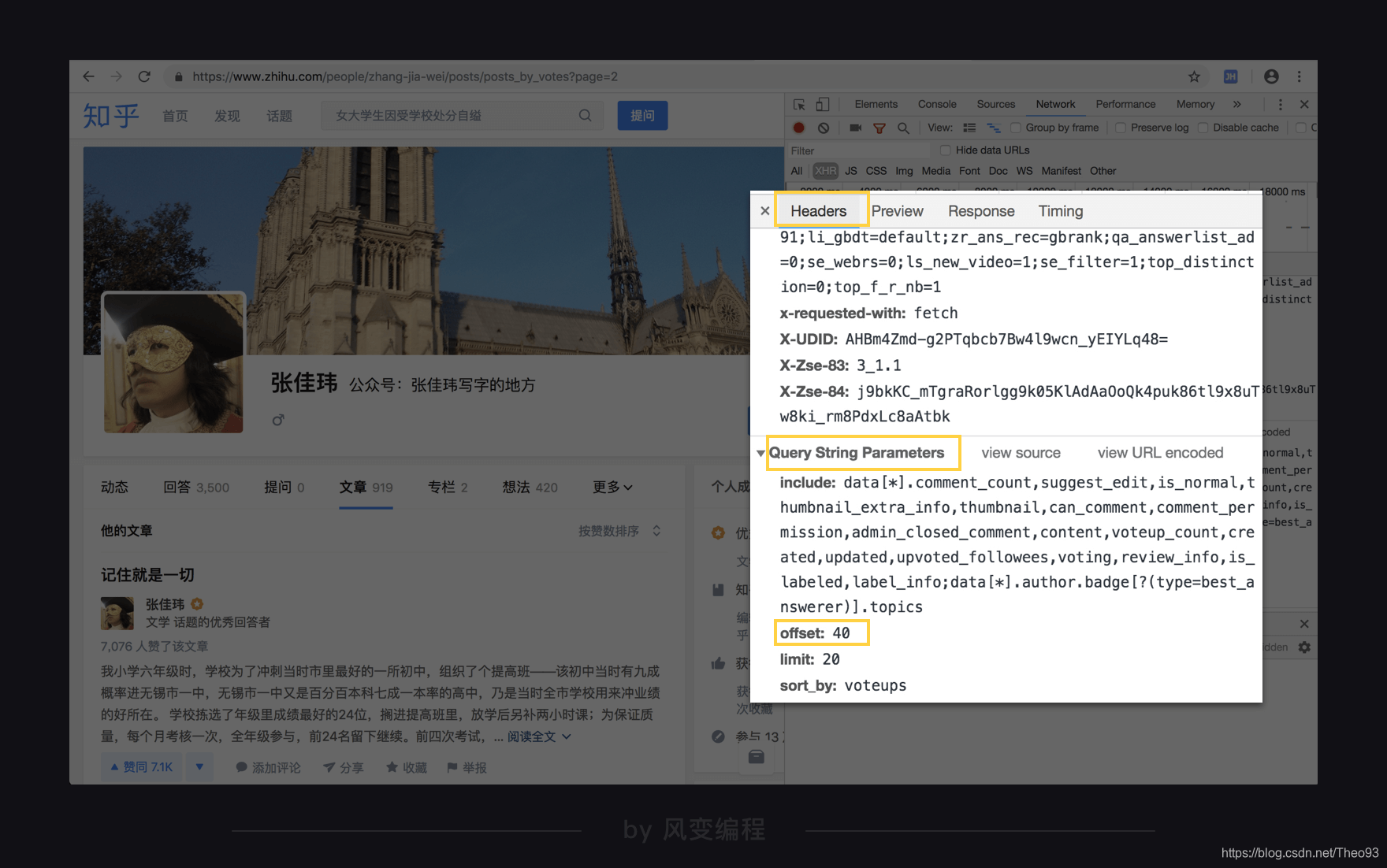
Task: Click the search magnifier in Zhihu search box
Action: coord(585,115)
